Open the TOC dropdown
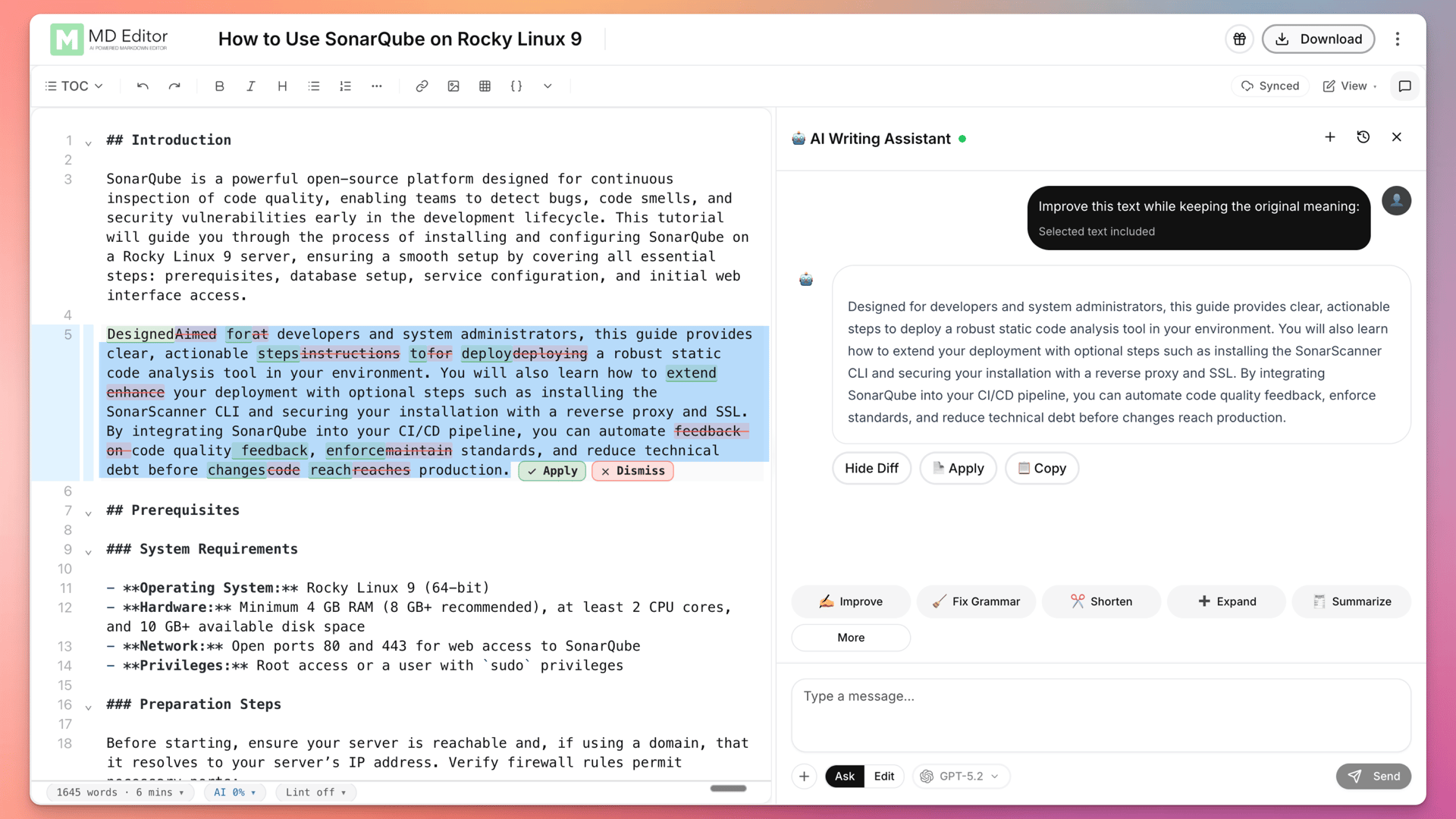 coord(74,86)
